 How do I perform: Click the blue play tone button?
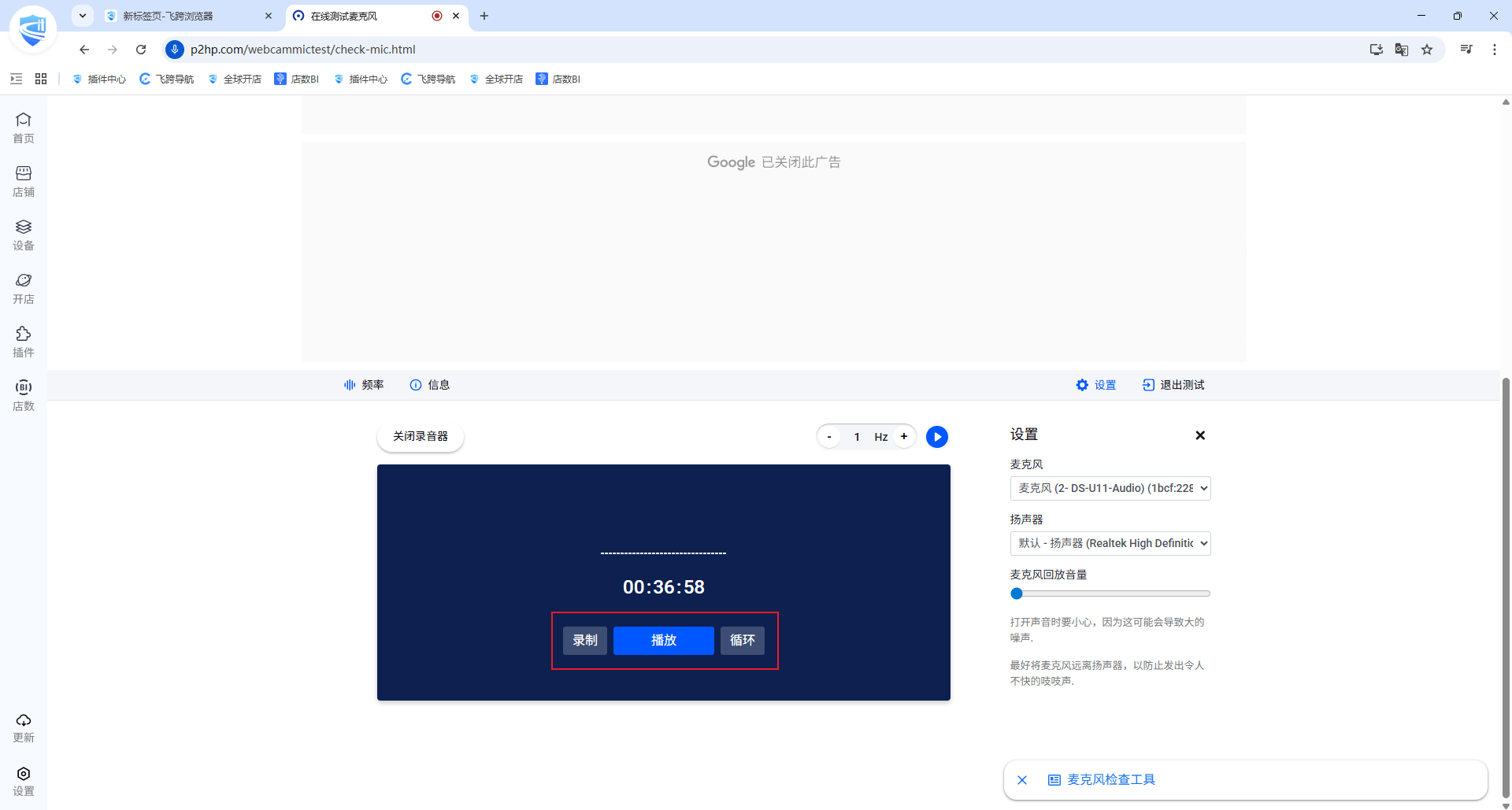pos(937,437)
